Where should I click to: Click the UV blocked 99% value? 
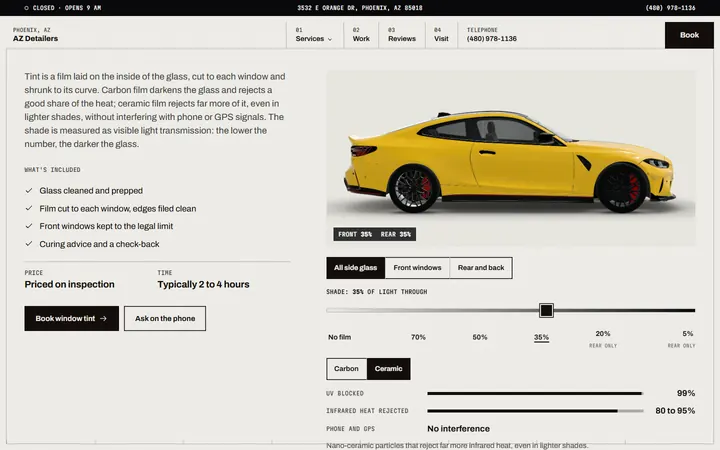coord(686,393)
